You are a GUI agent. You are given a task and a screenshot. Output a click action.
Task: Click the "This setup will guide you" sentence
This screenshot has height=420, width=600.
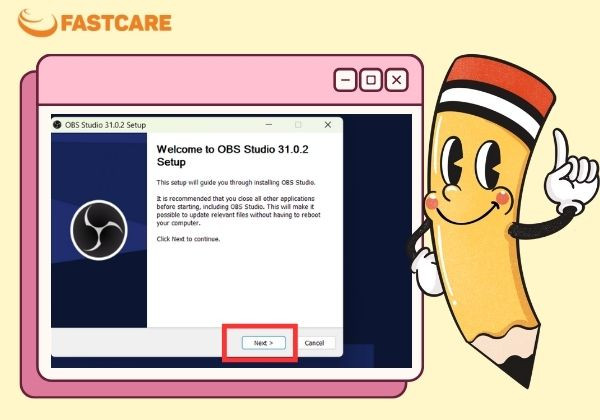click(236, 182)
